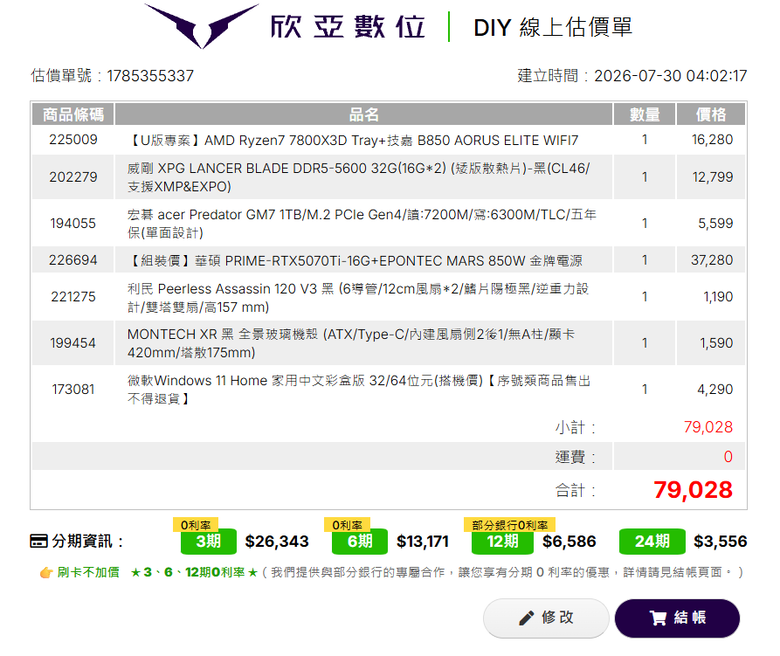Proceed with the 結帳 checkout button
The image size is (780, 656).
(677, 618)
